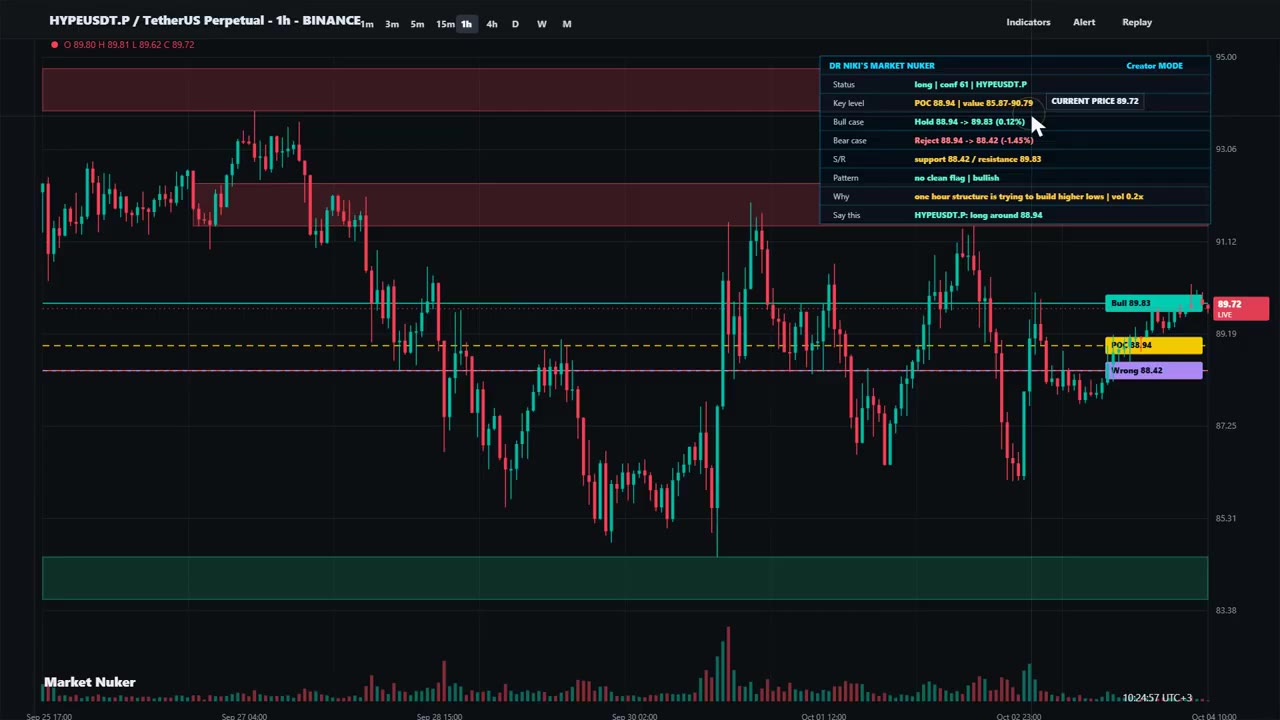Select the purple Wrong 88.42 level label
Screen dimensions: 1280x720
point(1154,371)
